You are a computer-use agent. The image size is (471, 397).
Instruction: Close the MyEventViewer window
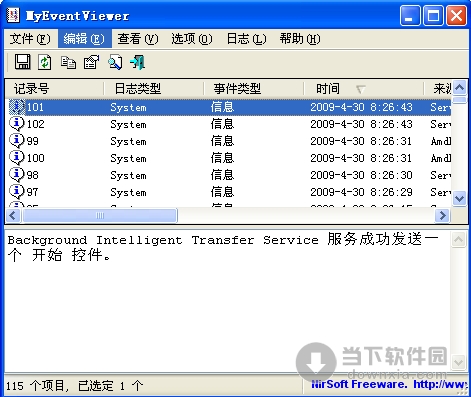(x=456, y=15)
